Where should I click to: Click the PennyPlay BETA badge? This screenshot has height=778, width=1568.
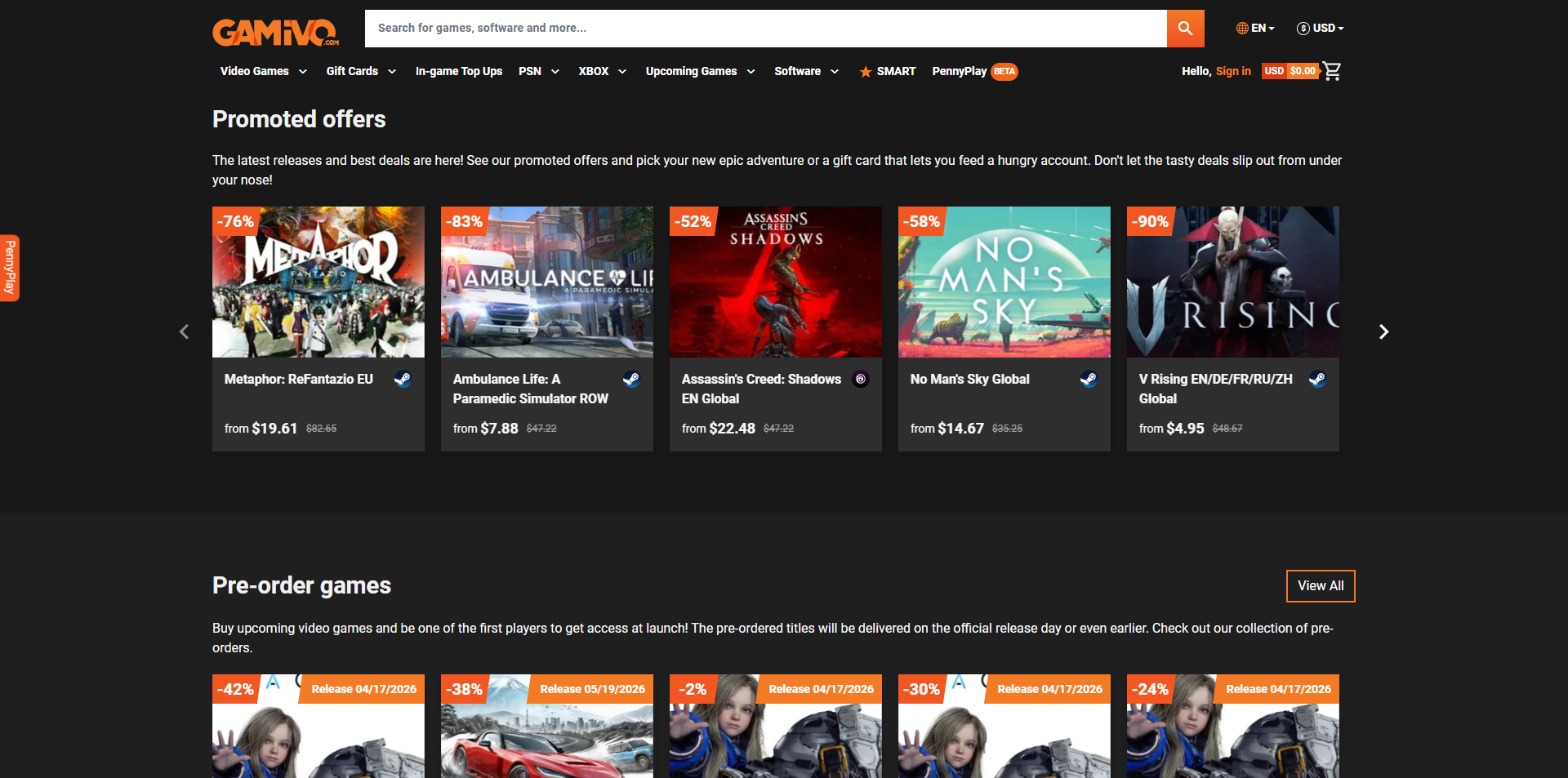click(x=1004, y=72)
